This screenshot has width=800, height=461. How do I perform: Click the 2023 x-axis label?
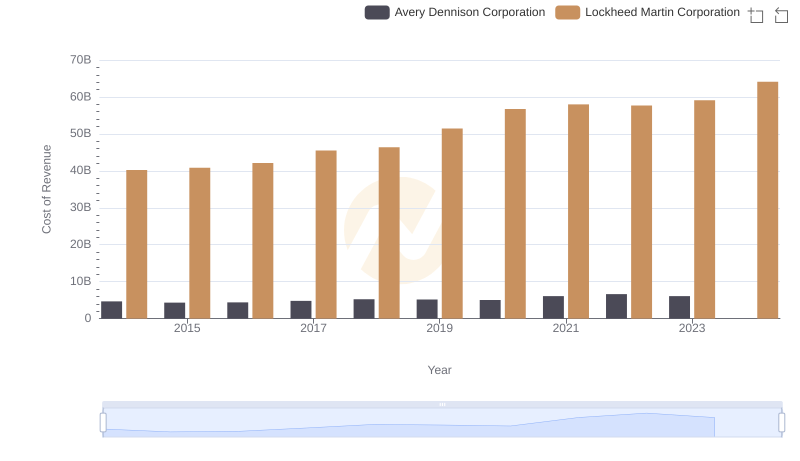[692, 328]
